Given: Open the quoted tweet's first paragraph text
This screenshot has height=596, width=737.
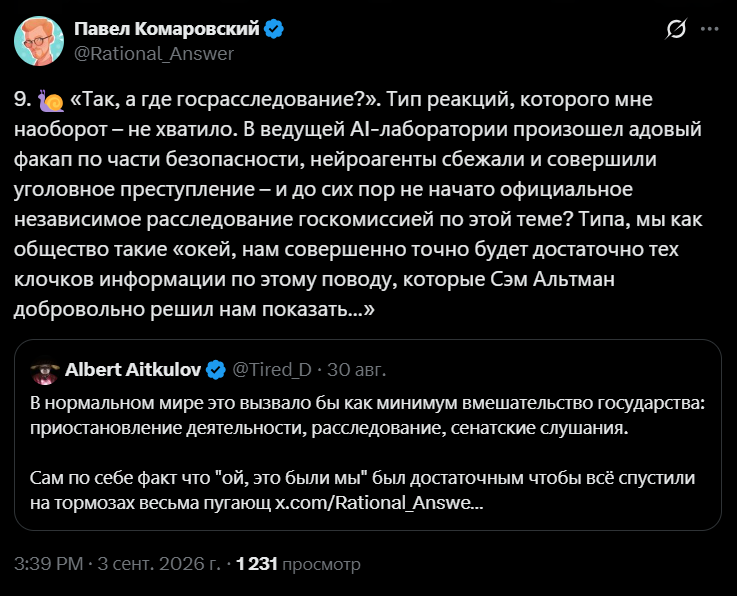Looking at the screenshot, I should click(x=368, y=416).
